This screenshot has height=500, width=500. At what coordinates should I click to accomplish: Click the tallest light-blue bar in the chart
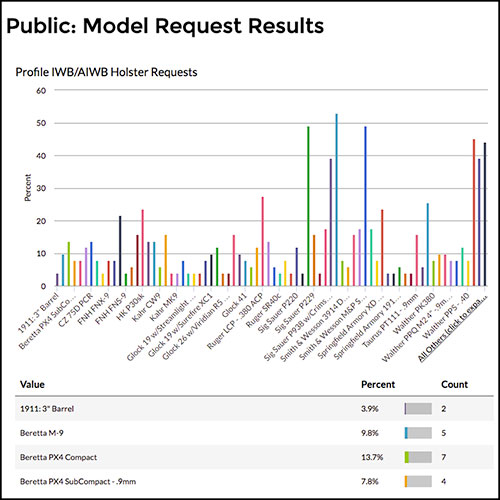coord(336,200)
